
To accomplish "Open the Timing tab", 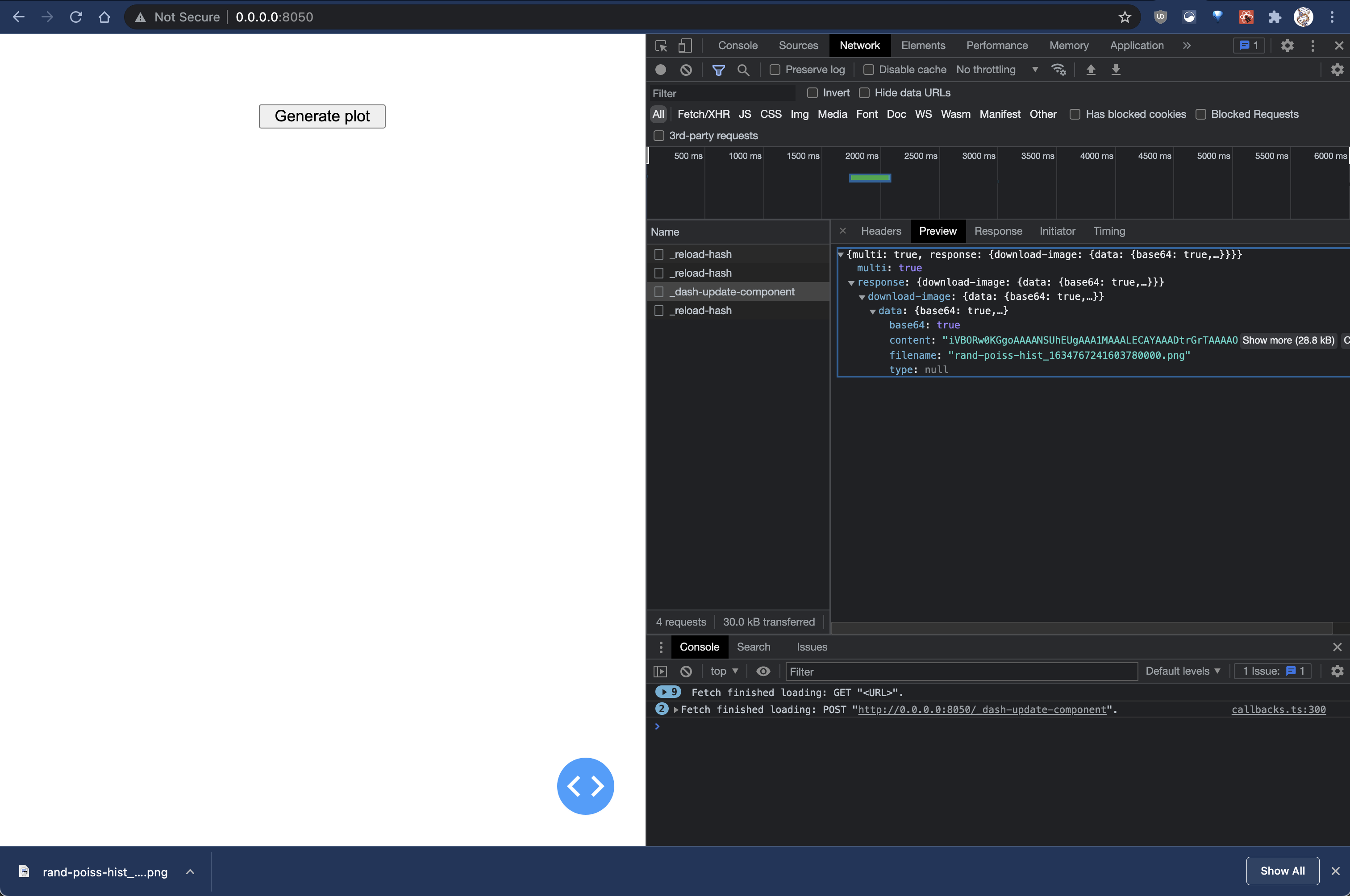I will coord(1109,232).
